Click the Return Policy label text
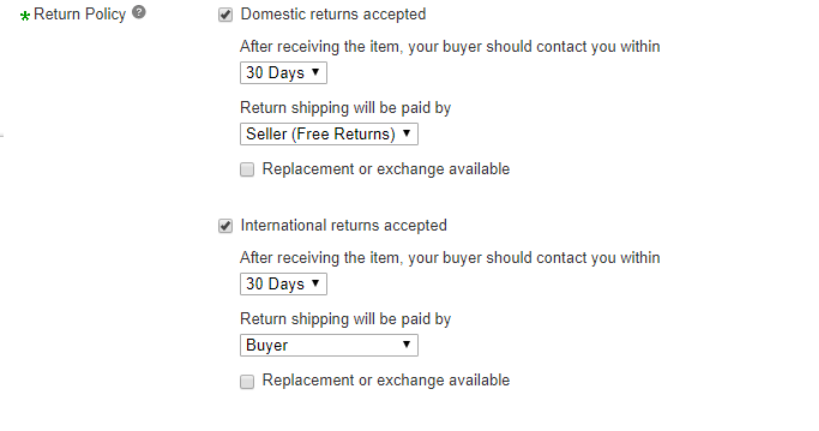Viewport: 819px width, 431px height. point(79,15)
